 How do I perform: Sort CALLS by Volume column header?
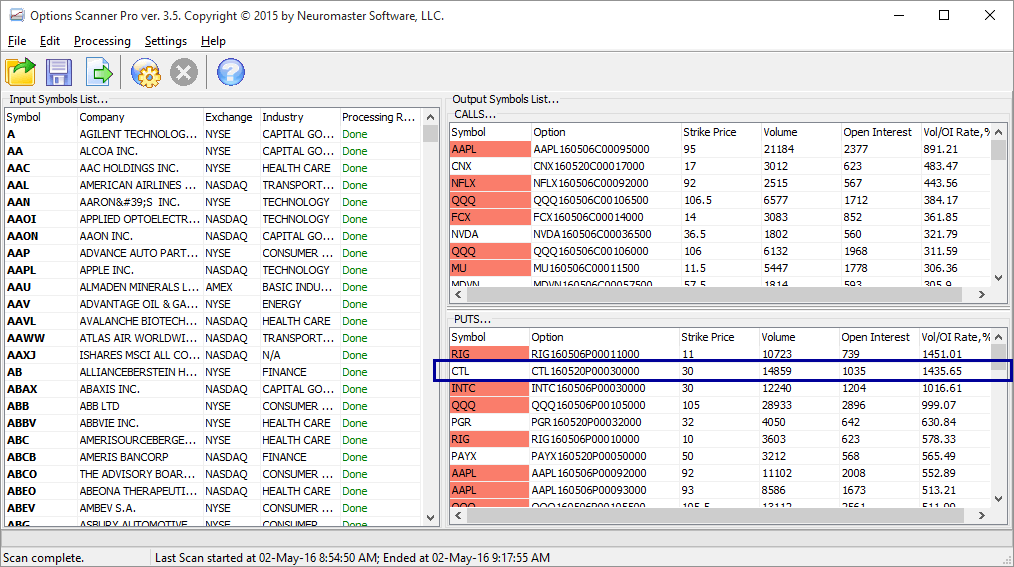point(801,132)
